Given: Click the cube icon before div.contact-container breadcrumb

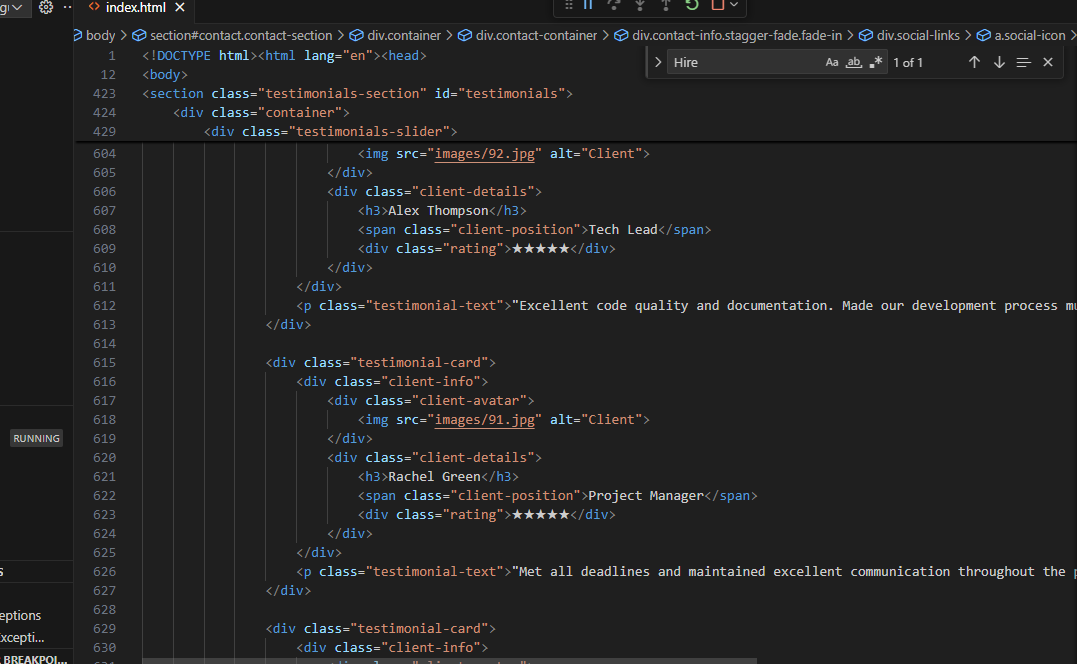Looking at the screenshot, I should [465, 35].
